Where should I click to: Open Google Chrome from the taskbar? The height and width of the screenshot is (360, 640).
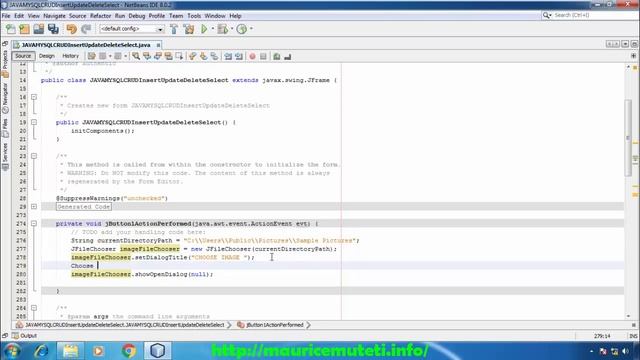point(128,351)
